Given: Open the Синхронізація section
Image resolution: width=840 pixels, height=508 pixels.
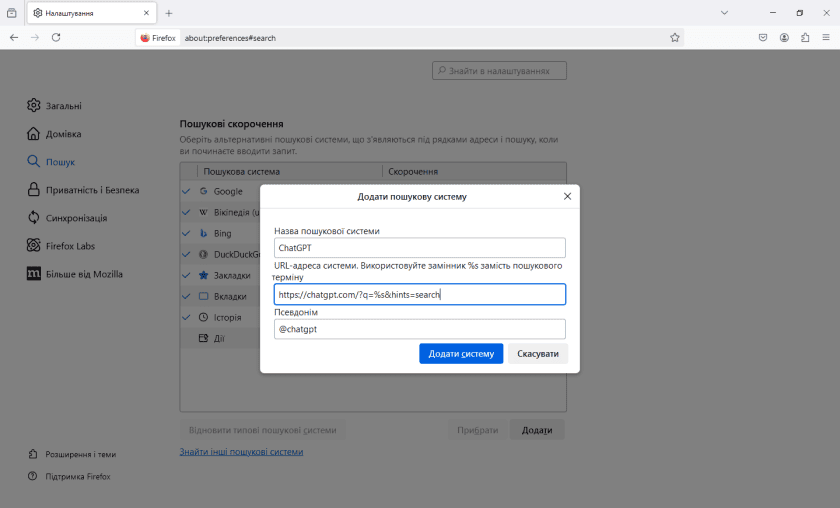Looking at the screenshot, I should coord(67,218).
